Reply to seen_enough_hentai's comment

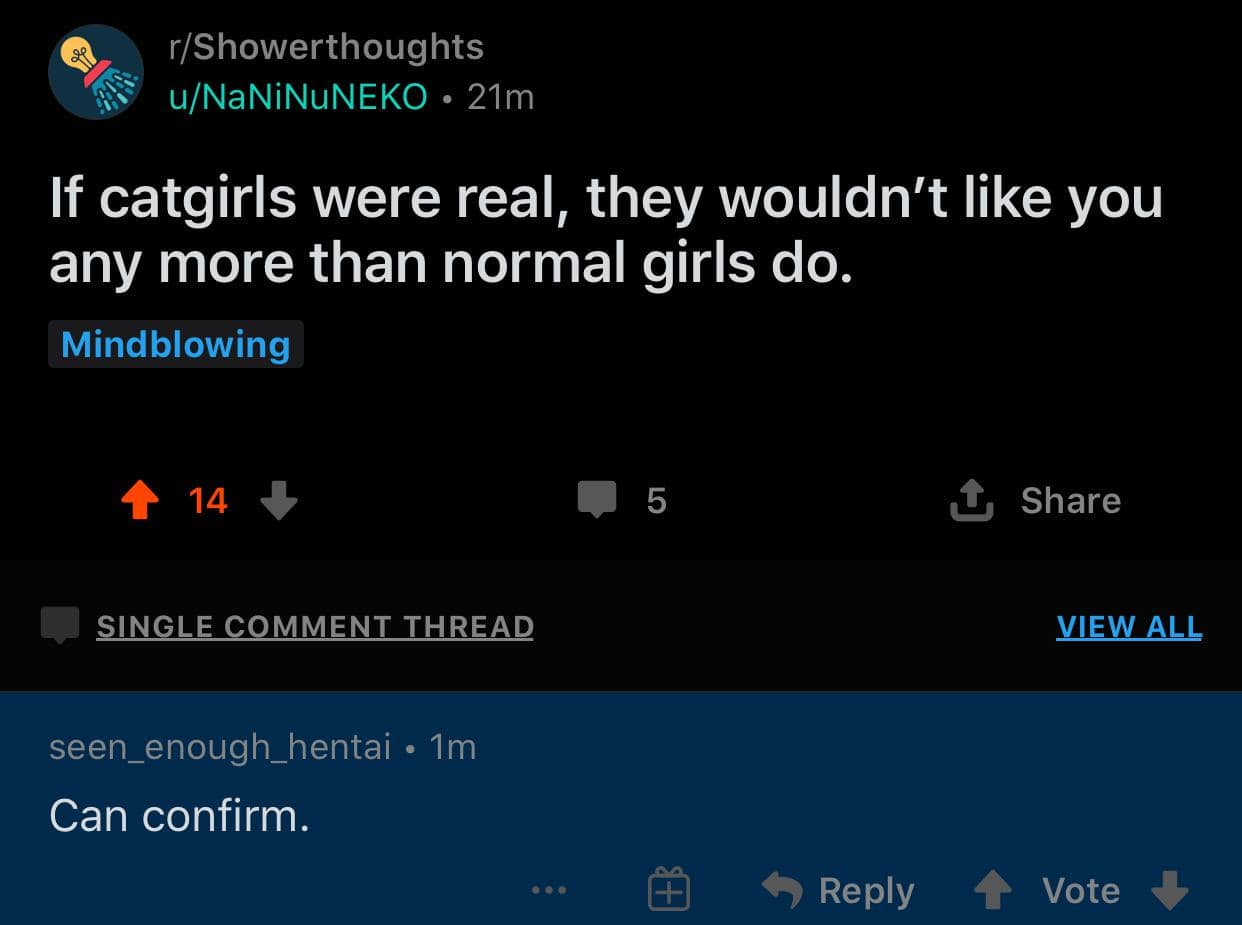click(839, 890)
